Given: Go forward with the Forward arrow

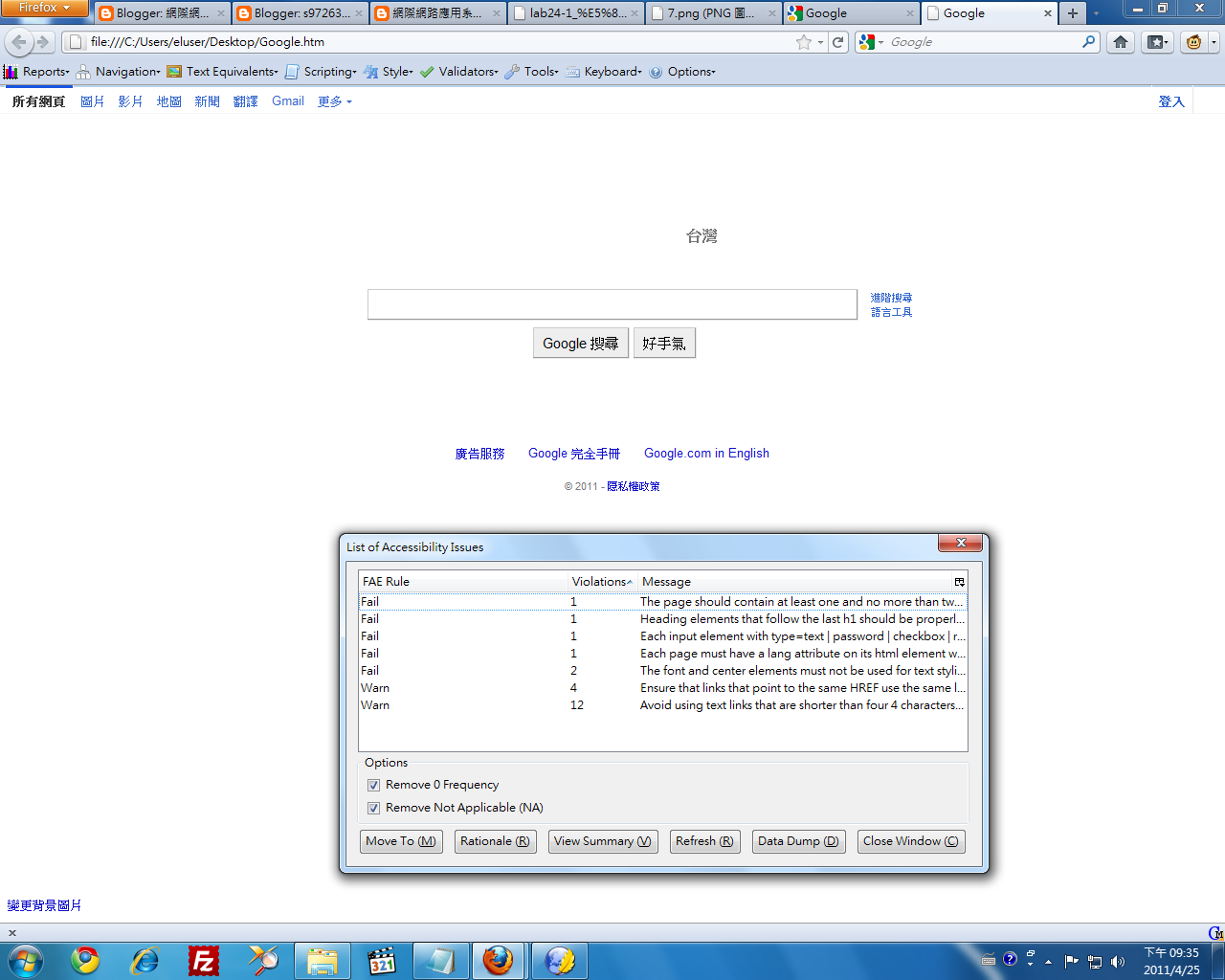Looking at the screenshot, I should (43, 42).
